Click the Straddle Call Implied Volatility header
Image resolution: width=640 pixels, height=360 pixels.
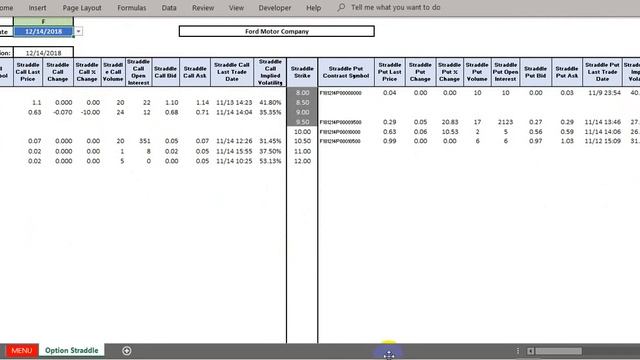pos(270,72)
